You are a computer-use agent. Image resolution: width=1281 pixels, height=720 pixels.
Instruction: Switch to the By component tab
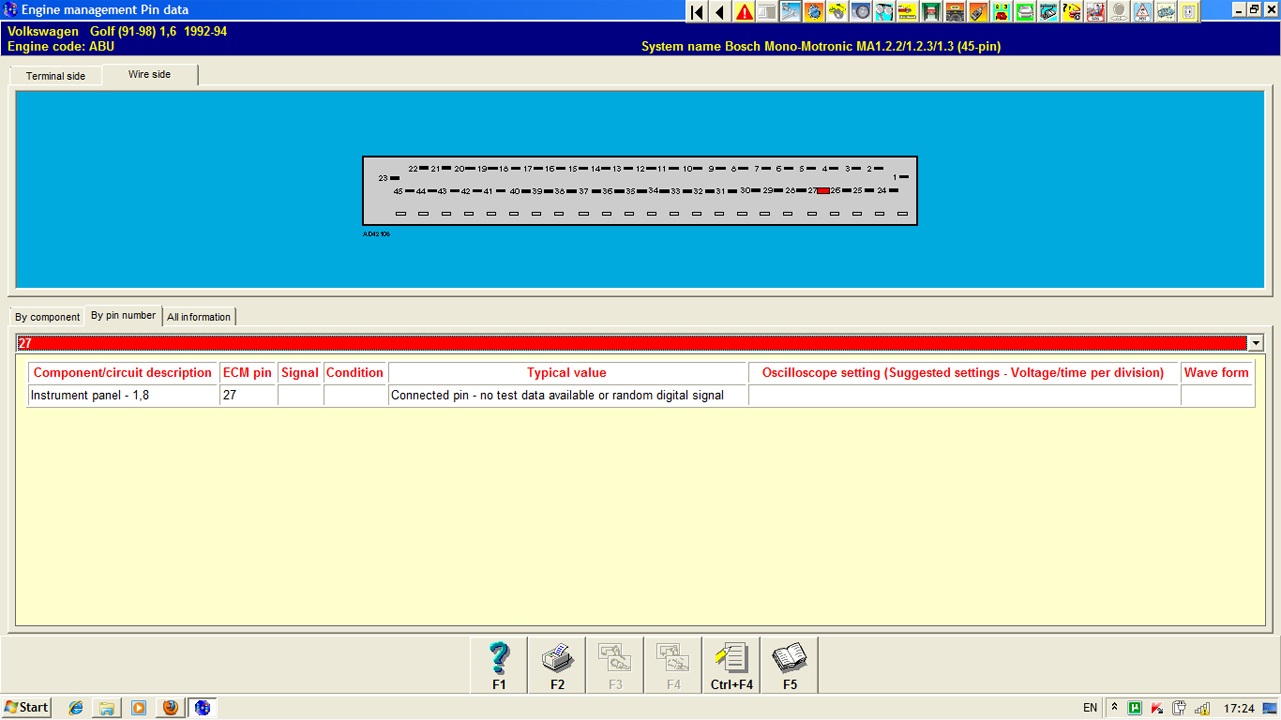[47, 317]
